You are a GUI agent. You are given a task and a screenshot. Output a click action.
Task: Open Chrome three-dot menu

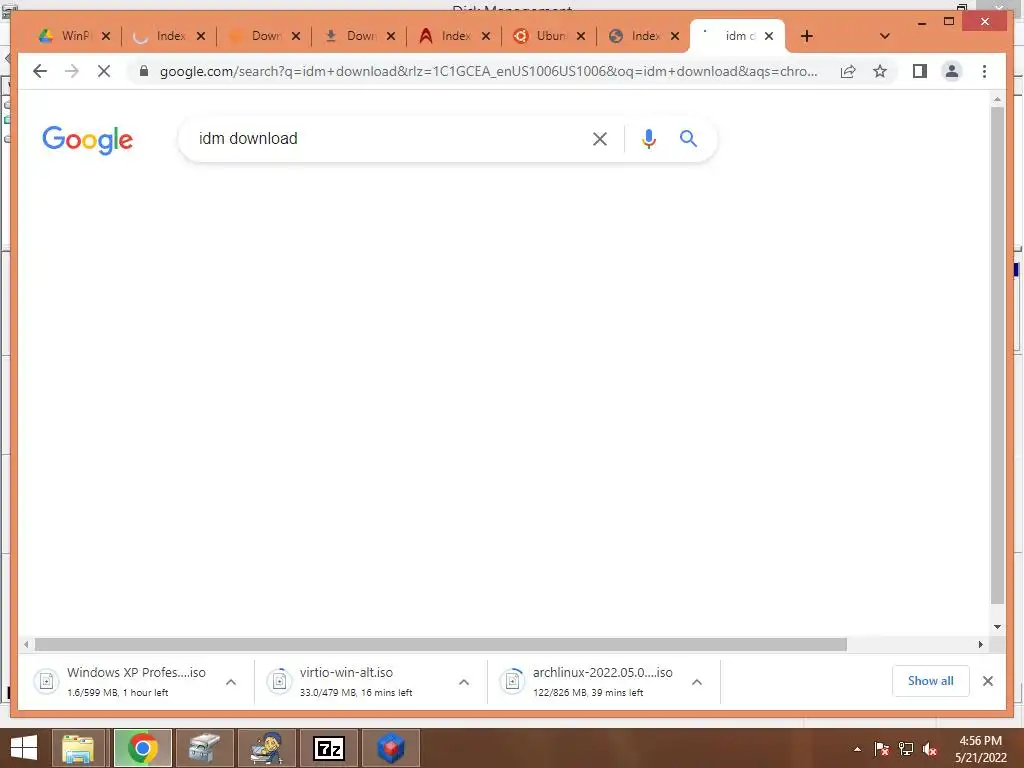click(x=984, y=71)
